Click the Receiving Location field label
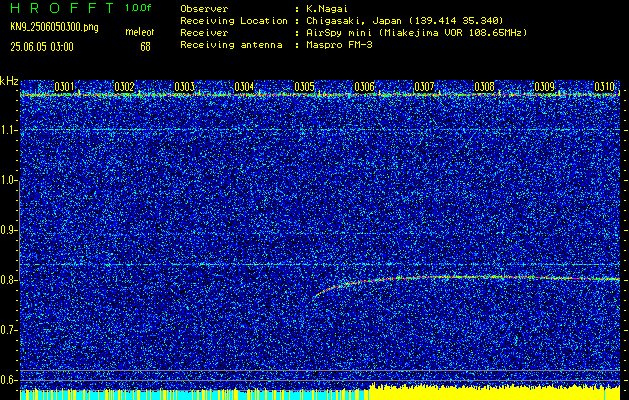This screenshot has height=400, width=629. (x=234, y=21)
